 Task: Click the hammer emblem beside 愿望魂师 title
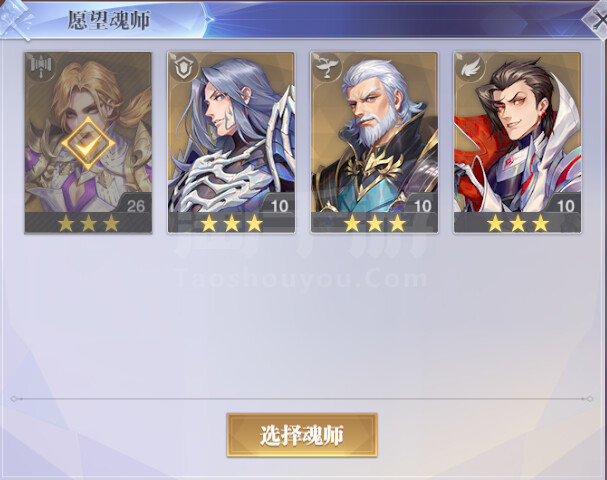point(15,19)
